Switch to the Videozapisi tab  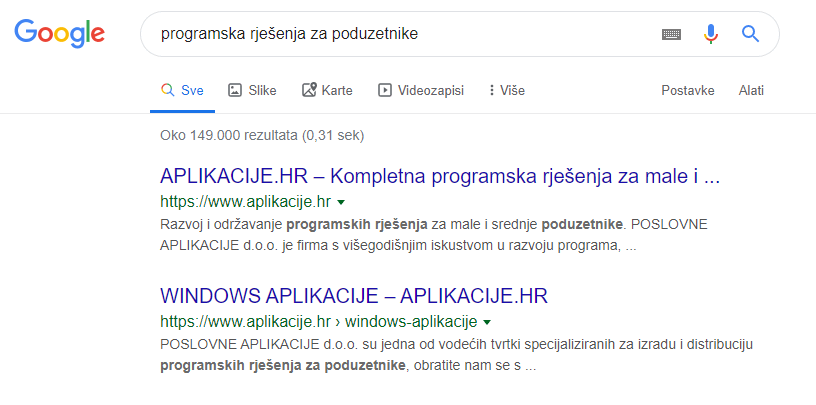click(x=421, y=91)
